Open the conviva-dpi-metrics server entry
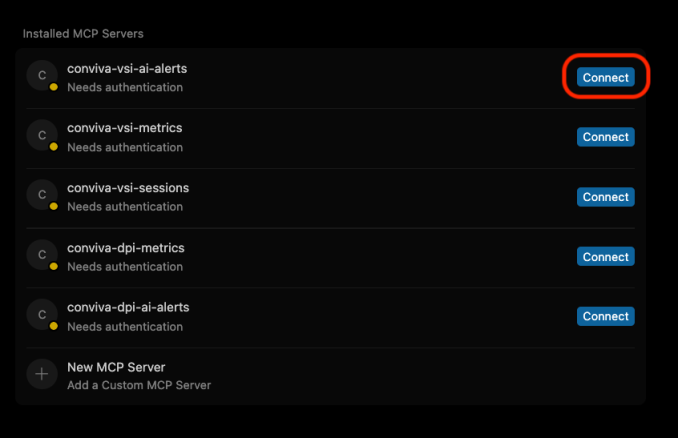 click(125, 248)
